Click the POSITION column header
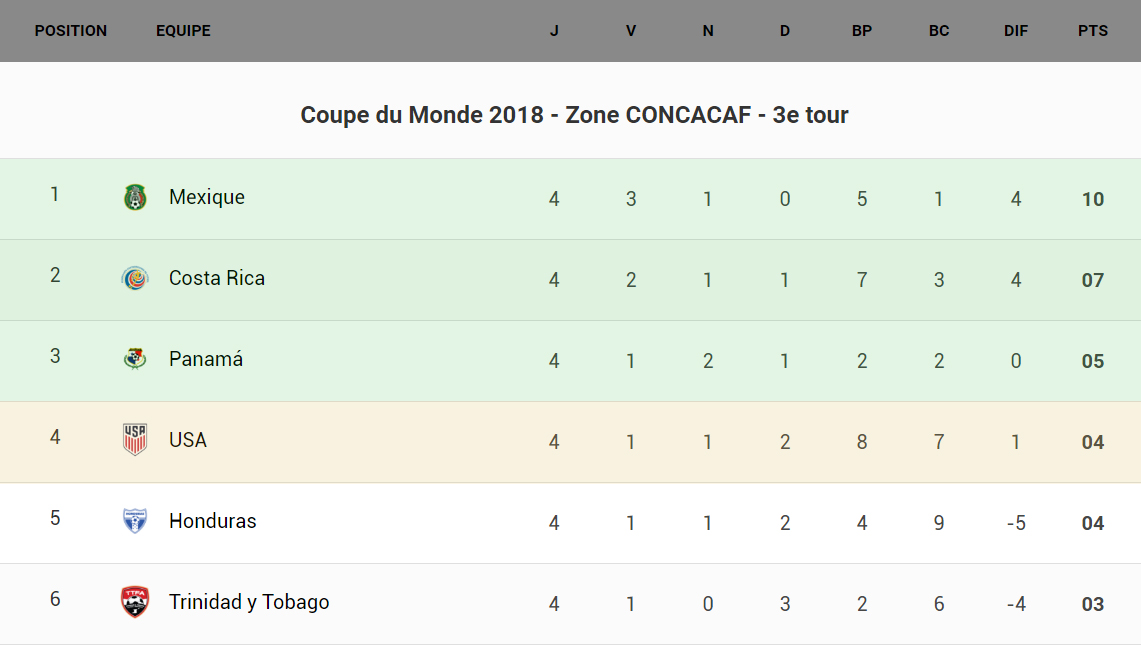This screenshot has height=650, width=1141. coord(71,31)
